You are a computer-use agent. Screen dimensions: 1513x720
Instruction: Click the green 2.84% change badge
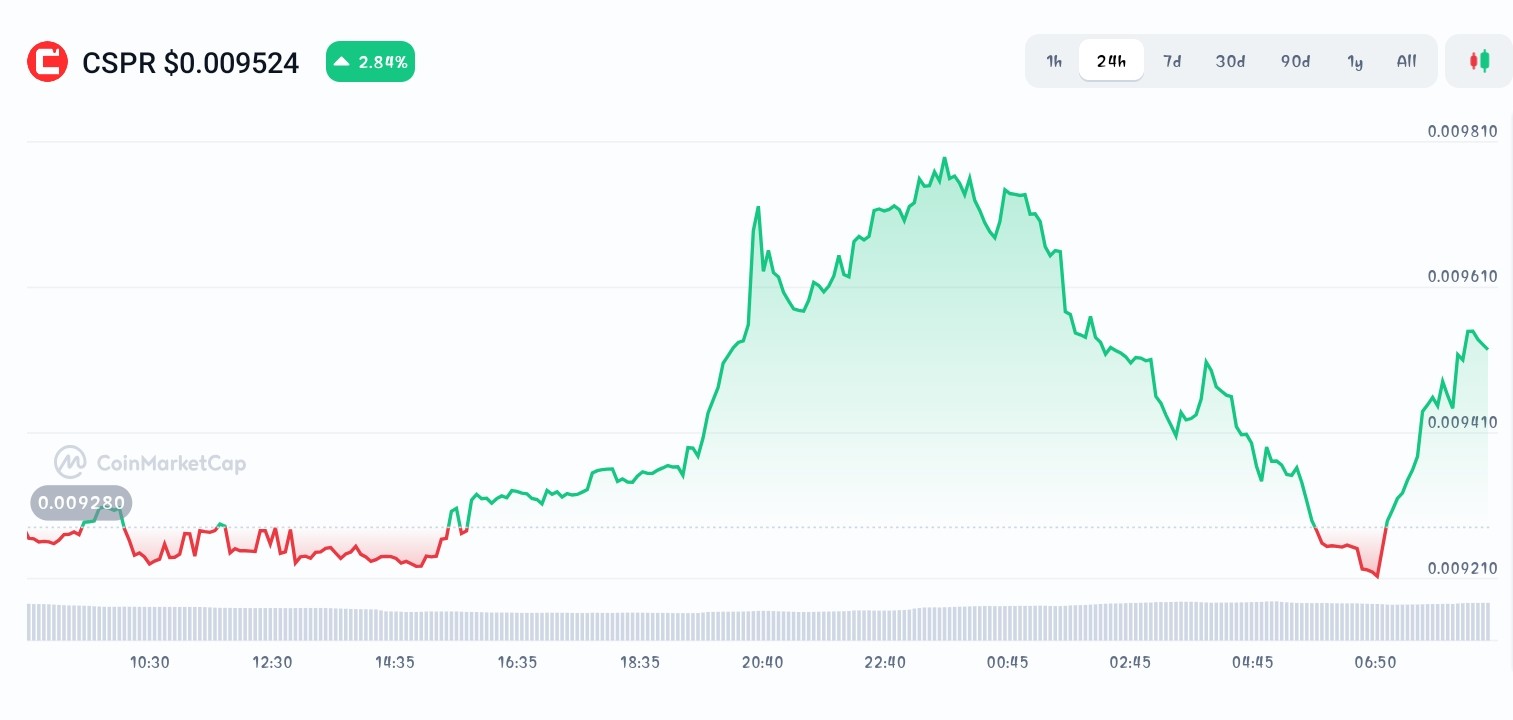pos(370,62)
